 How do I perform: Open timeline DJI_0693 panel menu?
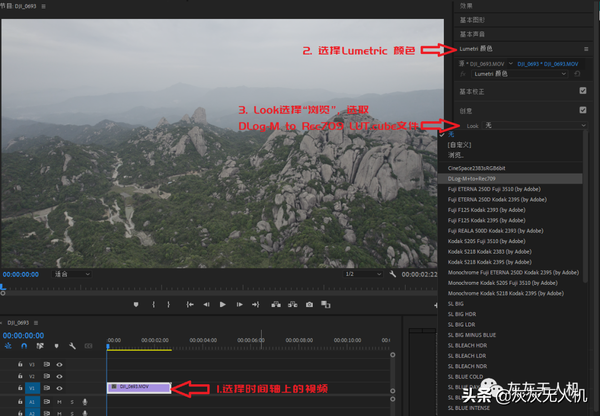click(x=36, y=323)
